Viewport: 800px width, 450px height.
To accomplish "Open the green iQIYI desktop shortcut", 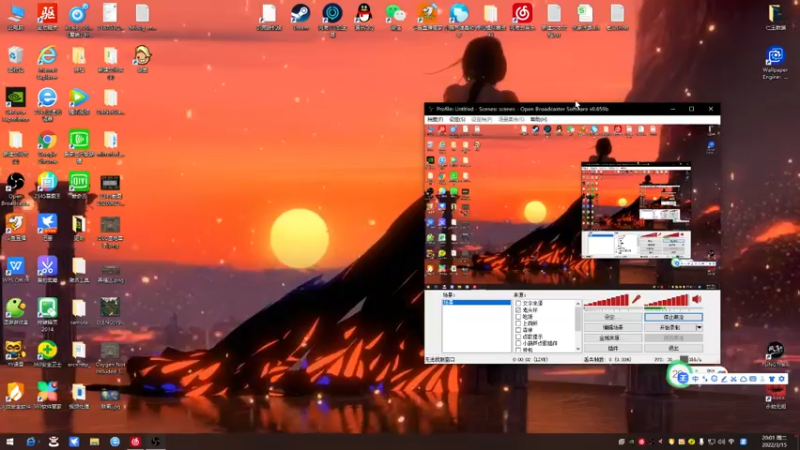I will coord(79,186).
